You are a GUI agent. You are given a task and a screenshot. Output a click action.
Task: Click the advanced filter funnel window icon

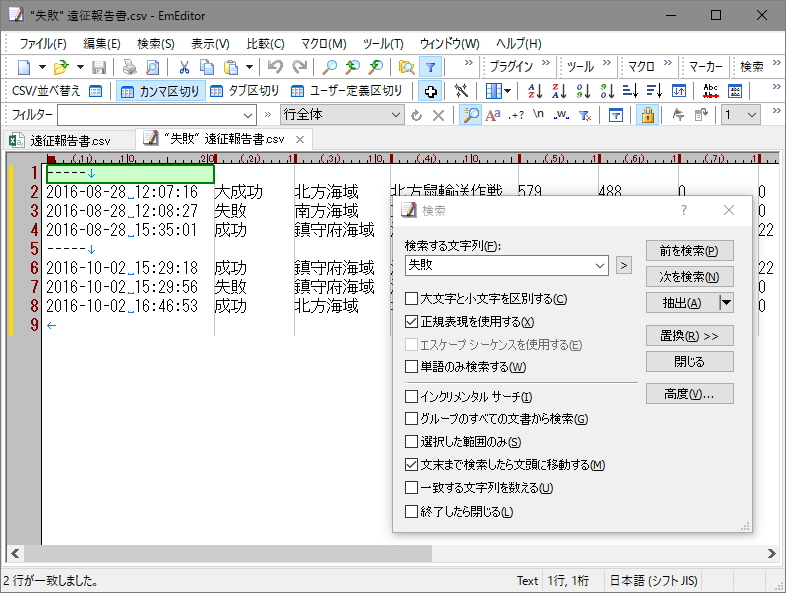coord(616,115)
